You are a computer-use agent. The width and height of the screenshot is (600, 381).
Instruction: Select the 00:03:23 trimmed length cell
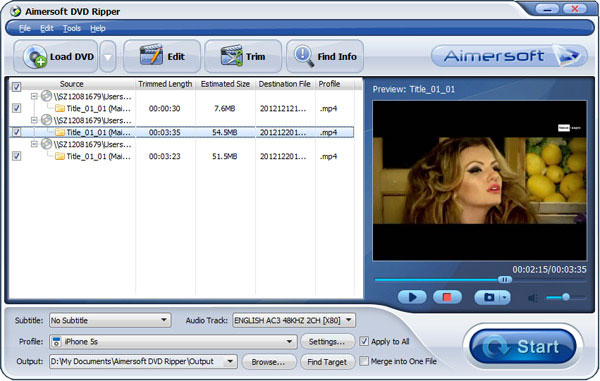coord(165,156)
